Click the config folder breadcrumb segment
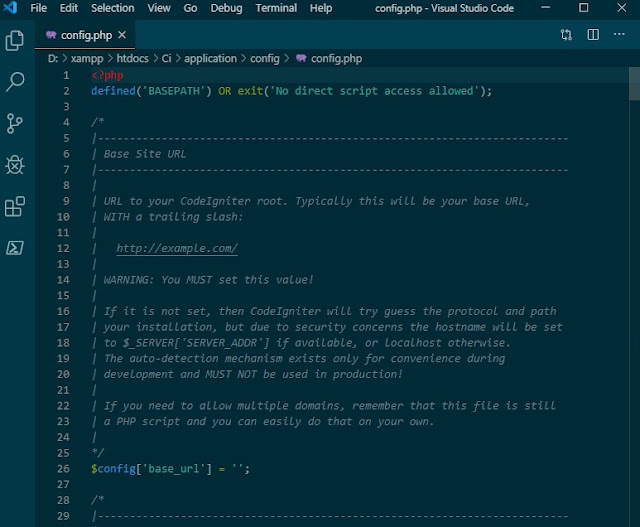This screenshot has height=527, width=640. 265,59
